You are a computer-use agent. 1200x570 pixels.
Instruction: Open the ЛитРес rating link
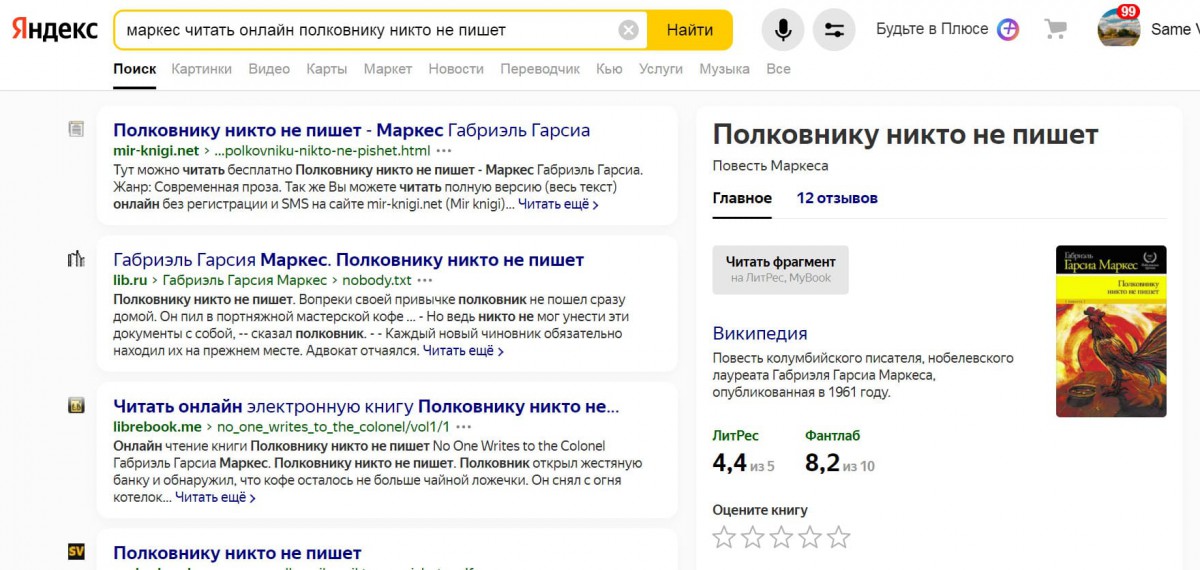pos(735,436)
